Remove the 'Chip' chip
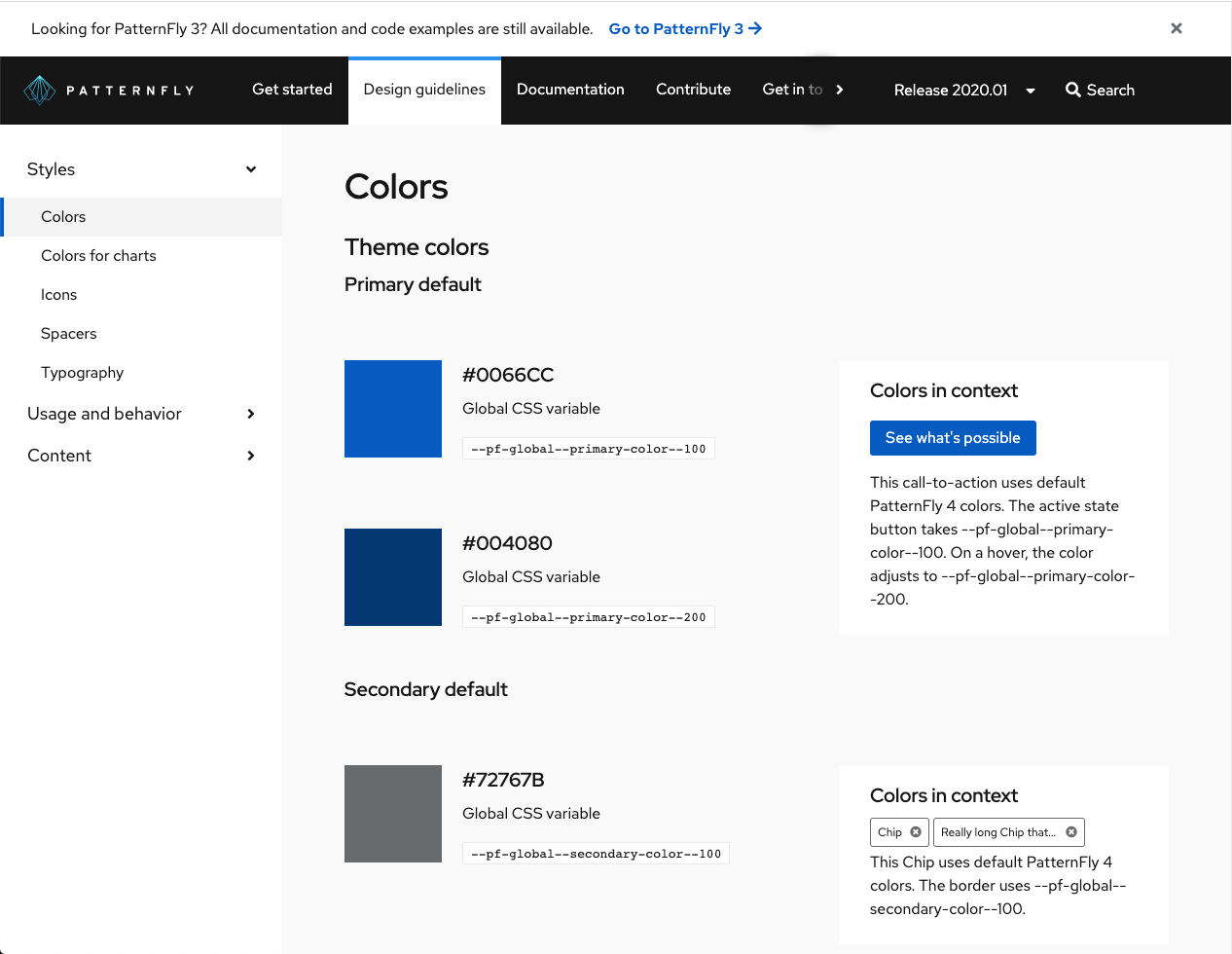Screen dimensions: 1232x954 point(916,832)
